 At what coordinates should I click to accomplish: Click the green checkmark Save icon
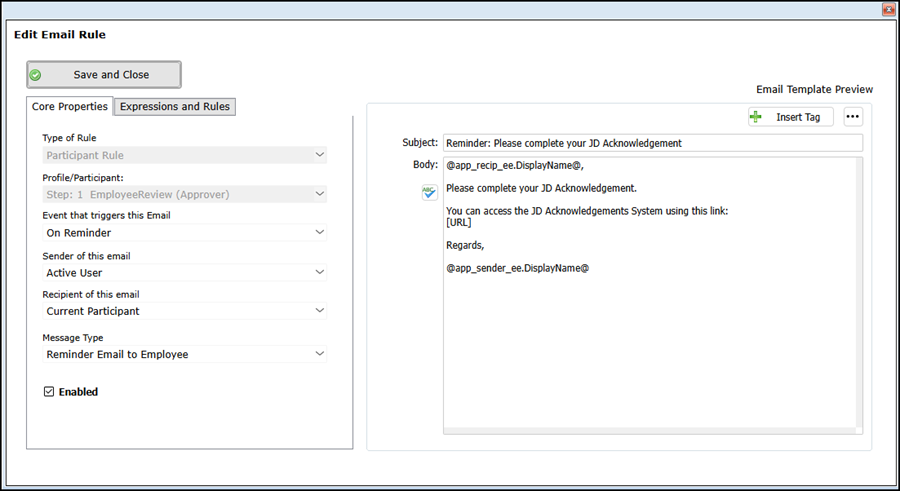pos(36,75)
